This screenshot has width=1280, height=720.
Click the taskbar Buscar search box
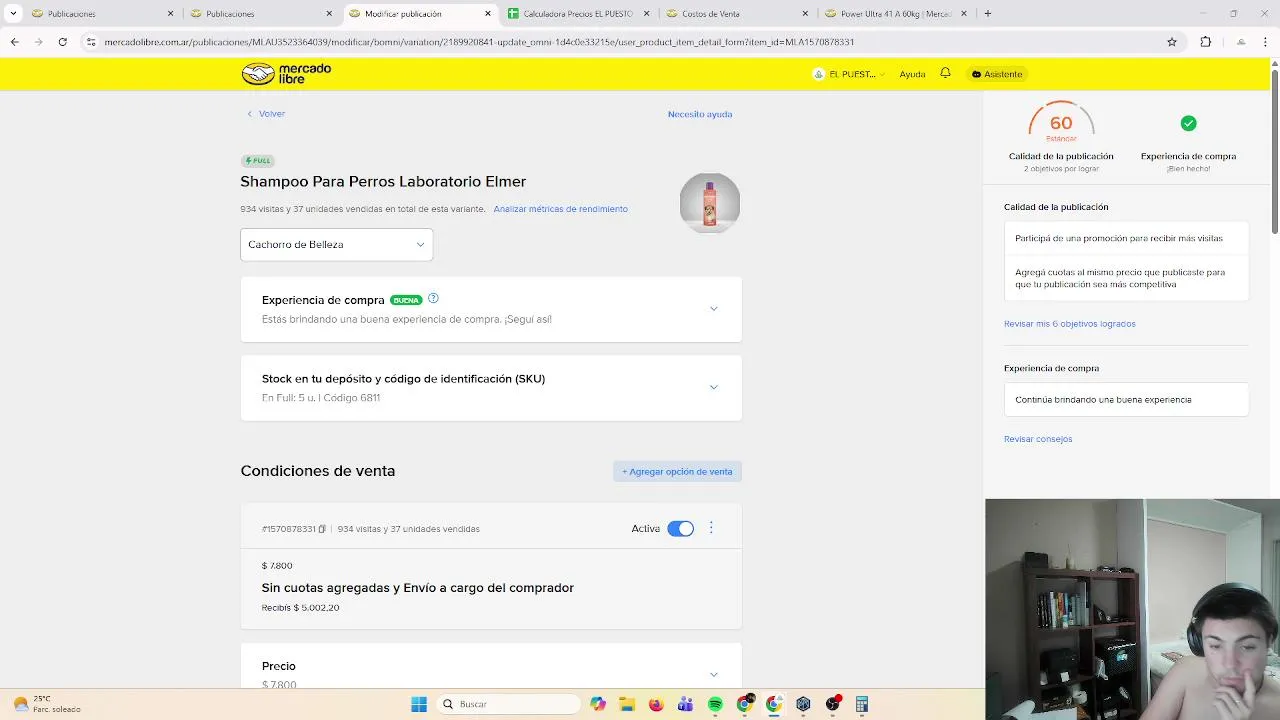click(510, 704)
